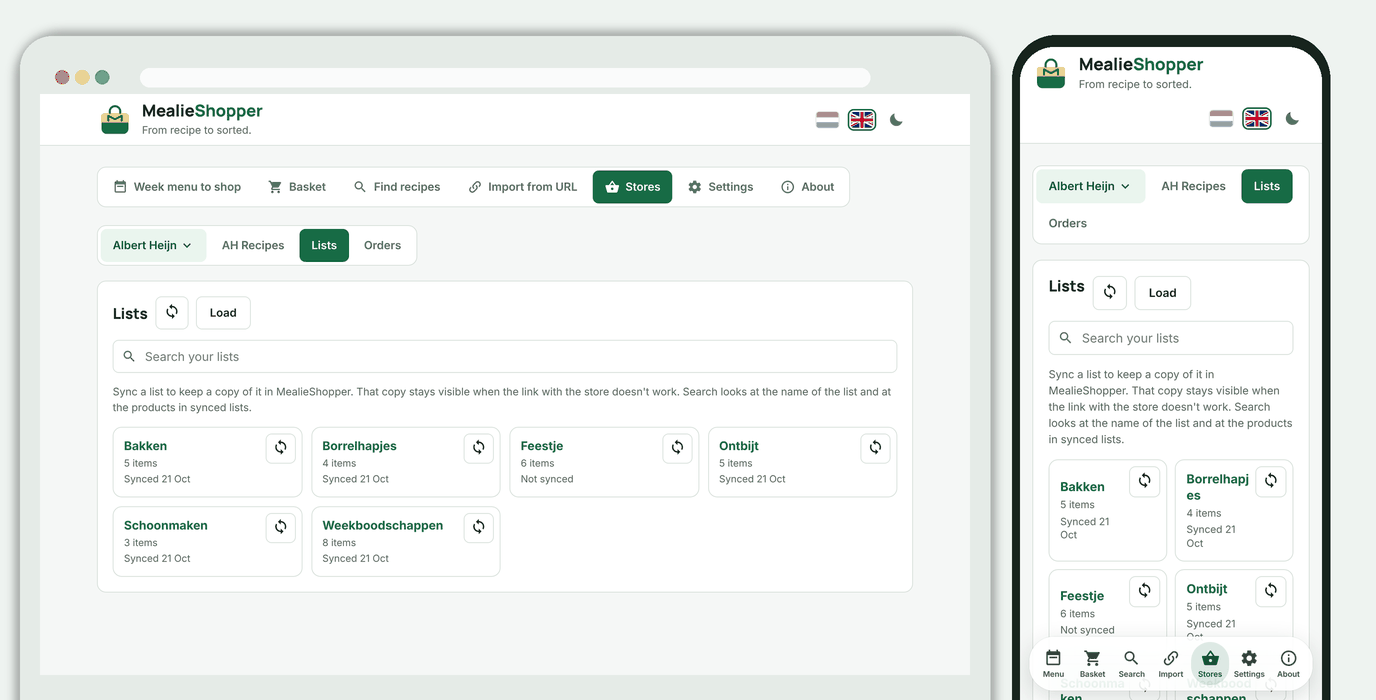Screen dimensions: 1376x700
Task: Sync the Bakken list in desktop view
Action: [x=281, y=448]
